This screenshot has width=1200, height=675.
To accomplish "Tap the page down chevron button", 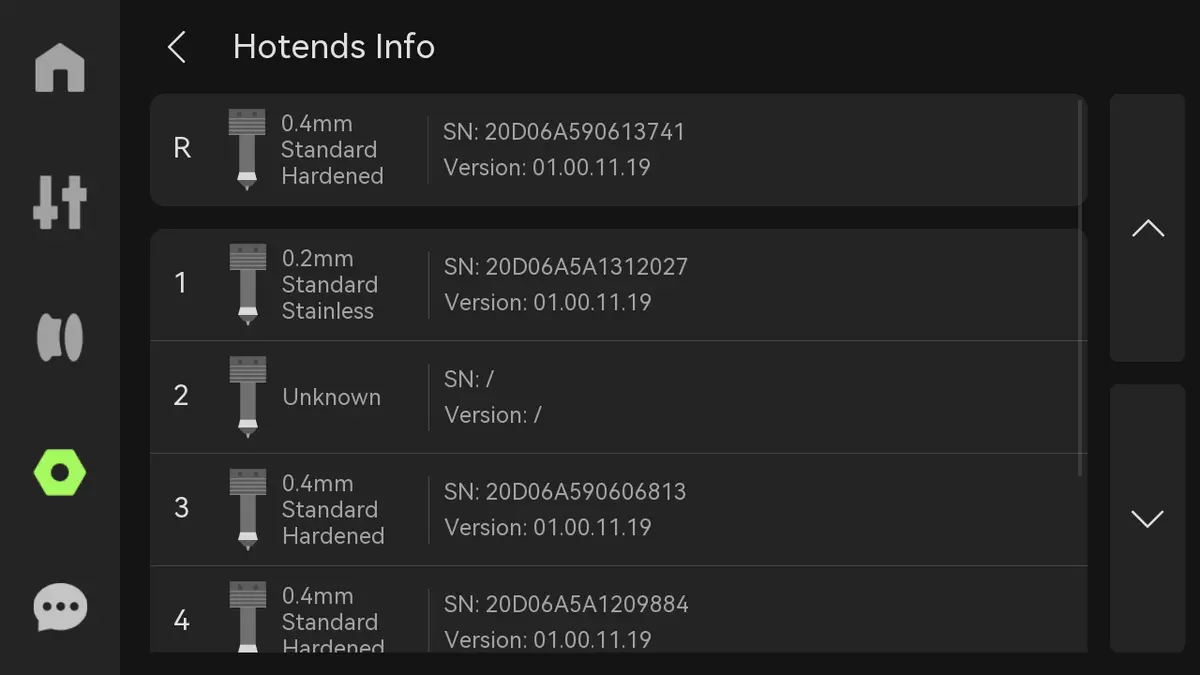I will (x=1147, y=518).
